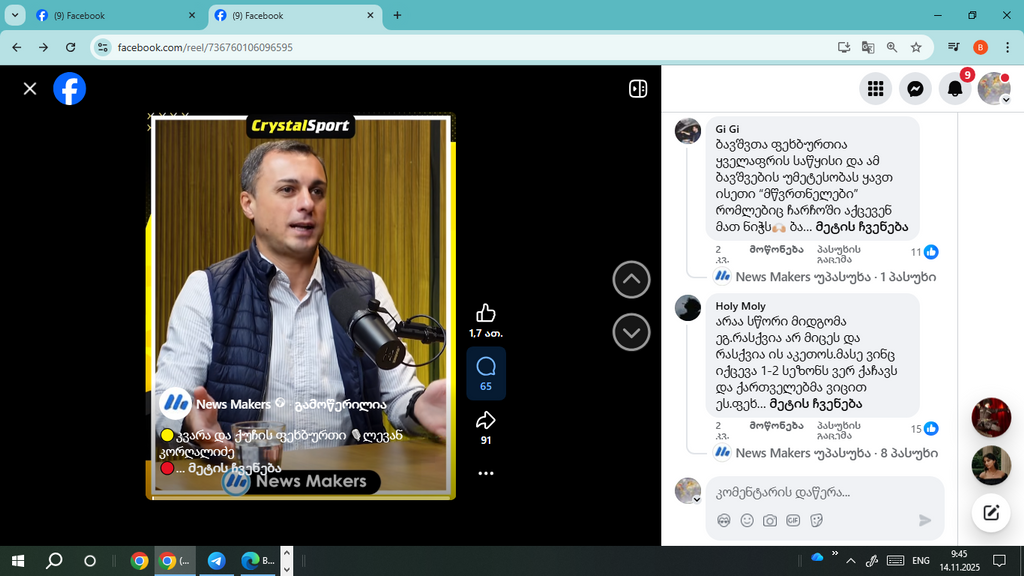Open the Chrome three-dot menu
The image size is (1024, 576).
click(1007, 47)
